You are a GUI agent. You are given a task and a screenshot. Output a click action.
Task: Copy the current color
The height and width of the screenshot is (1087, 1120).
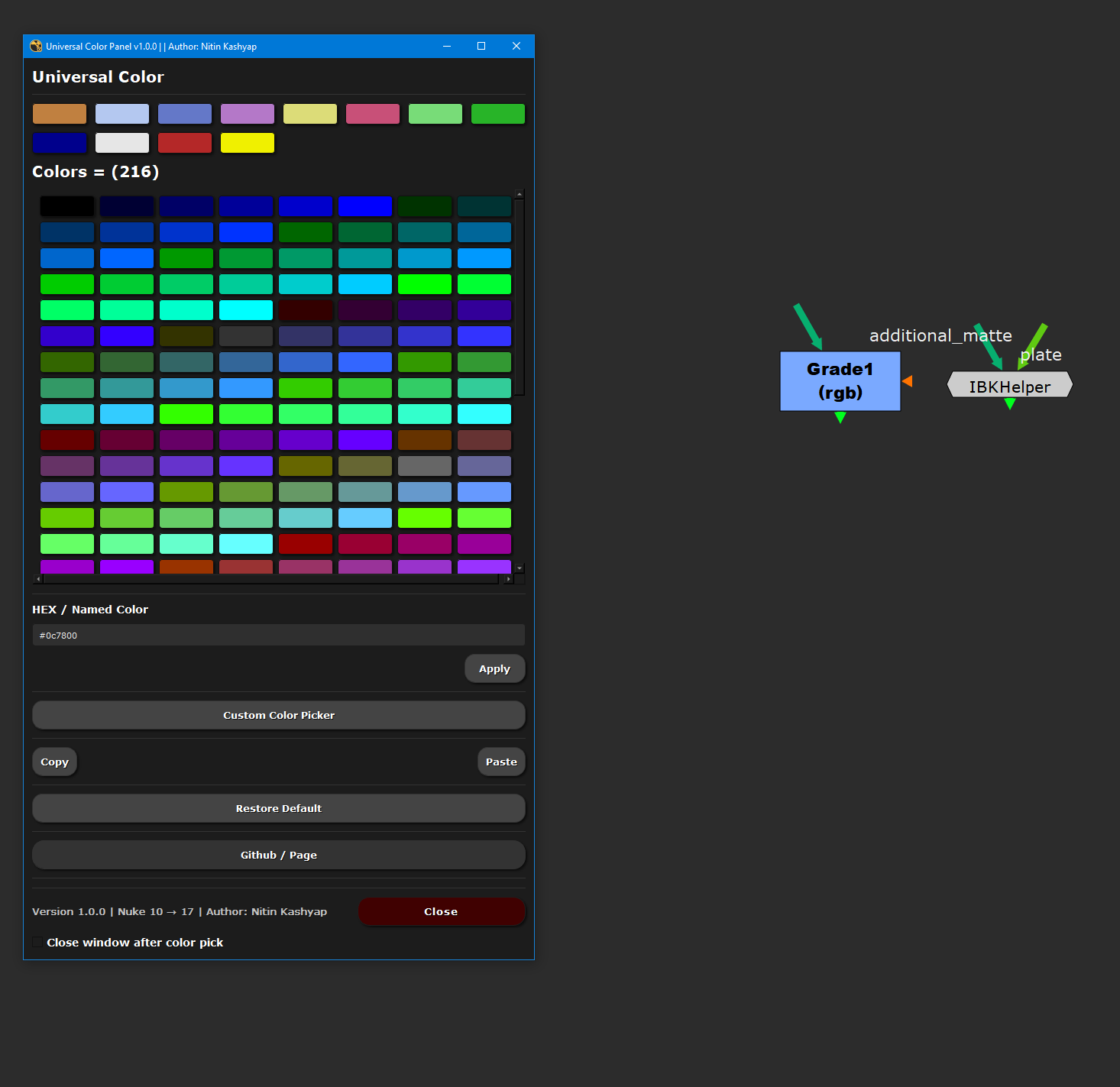pyautogui.click(x=54, y=762)
